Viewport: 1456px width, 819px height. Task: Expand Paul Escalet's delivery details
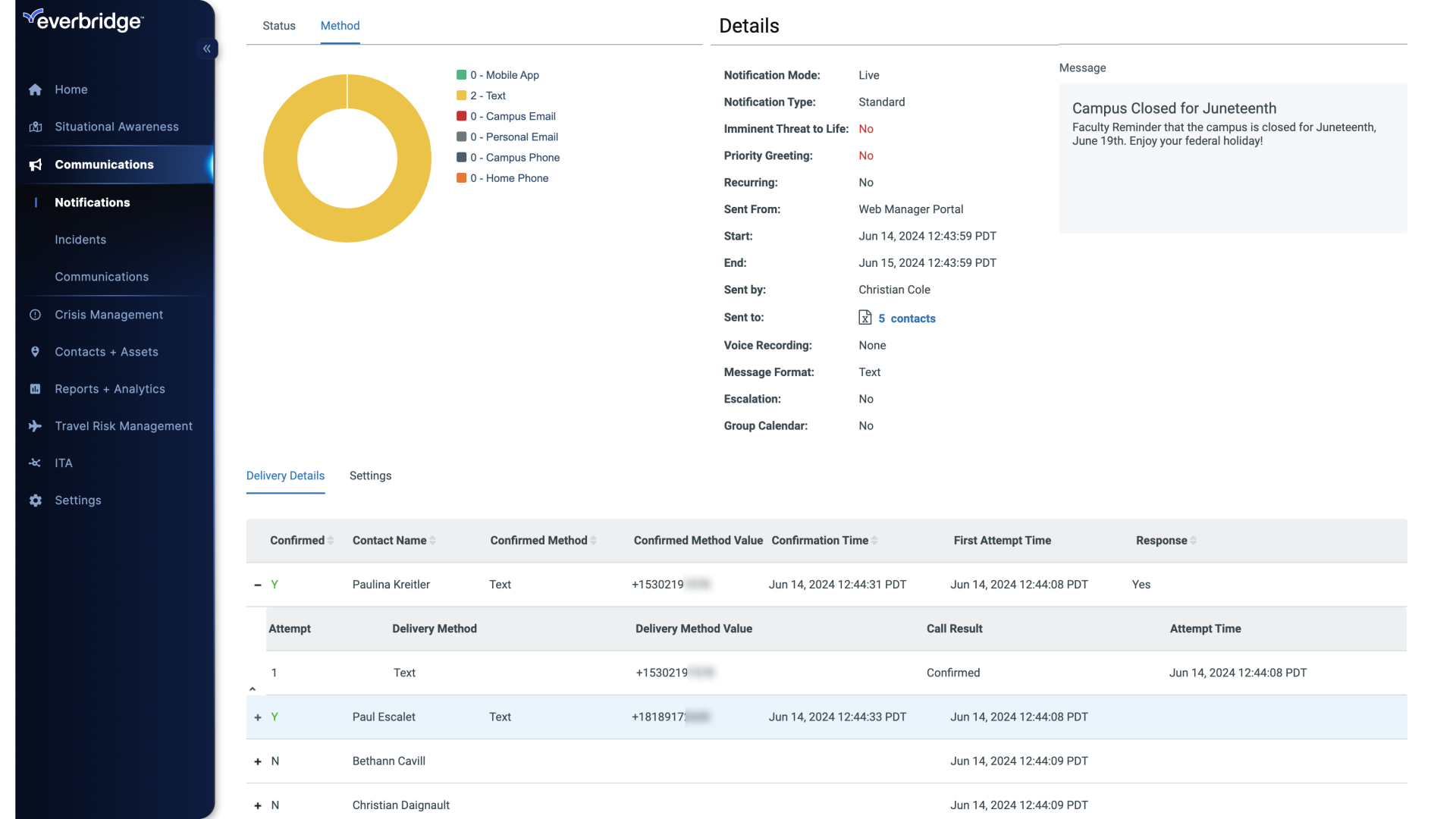[x=257, y=717]
